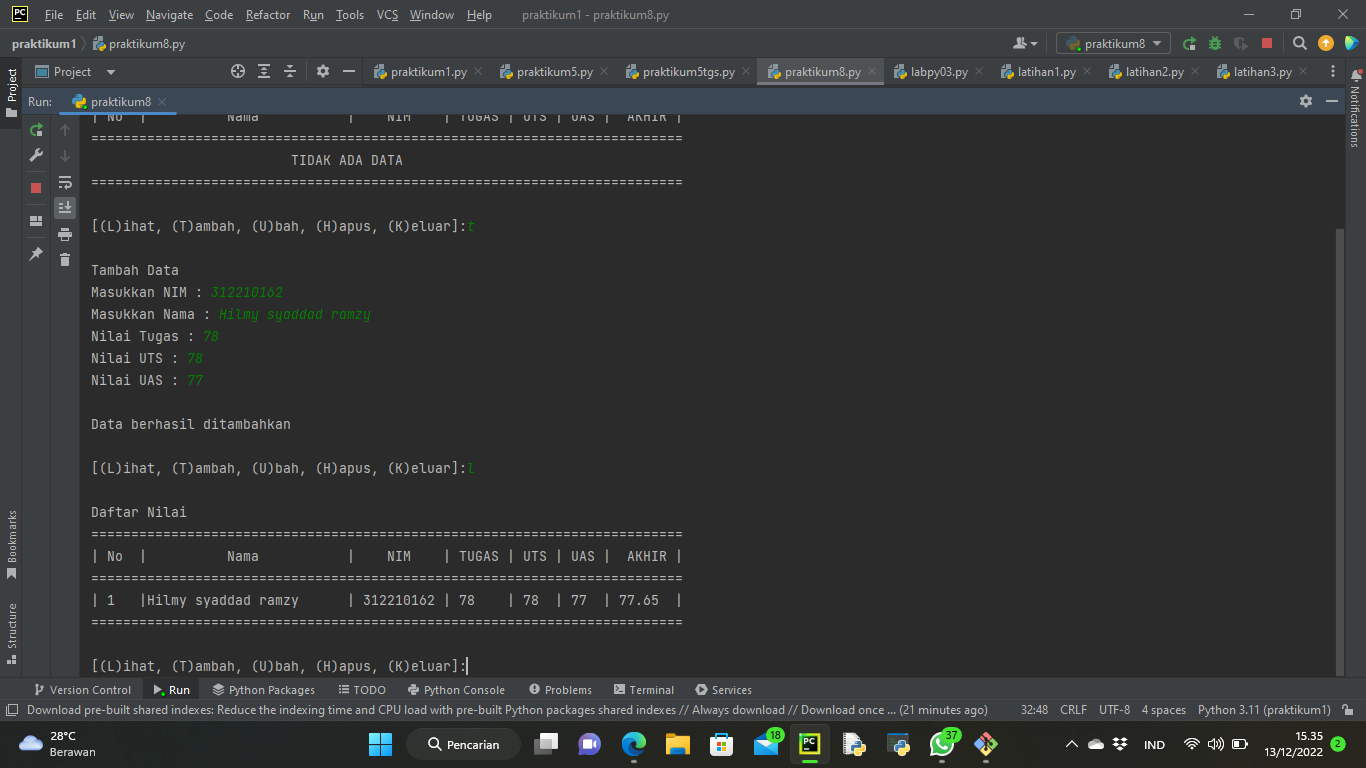Open Search Everywhere with magnifier icon
This screenshot has height=768, width=1366.
pos(1300,43)
